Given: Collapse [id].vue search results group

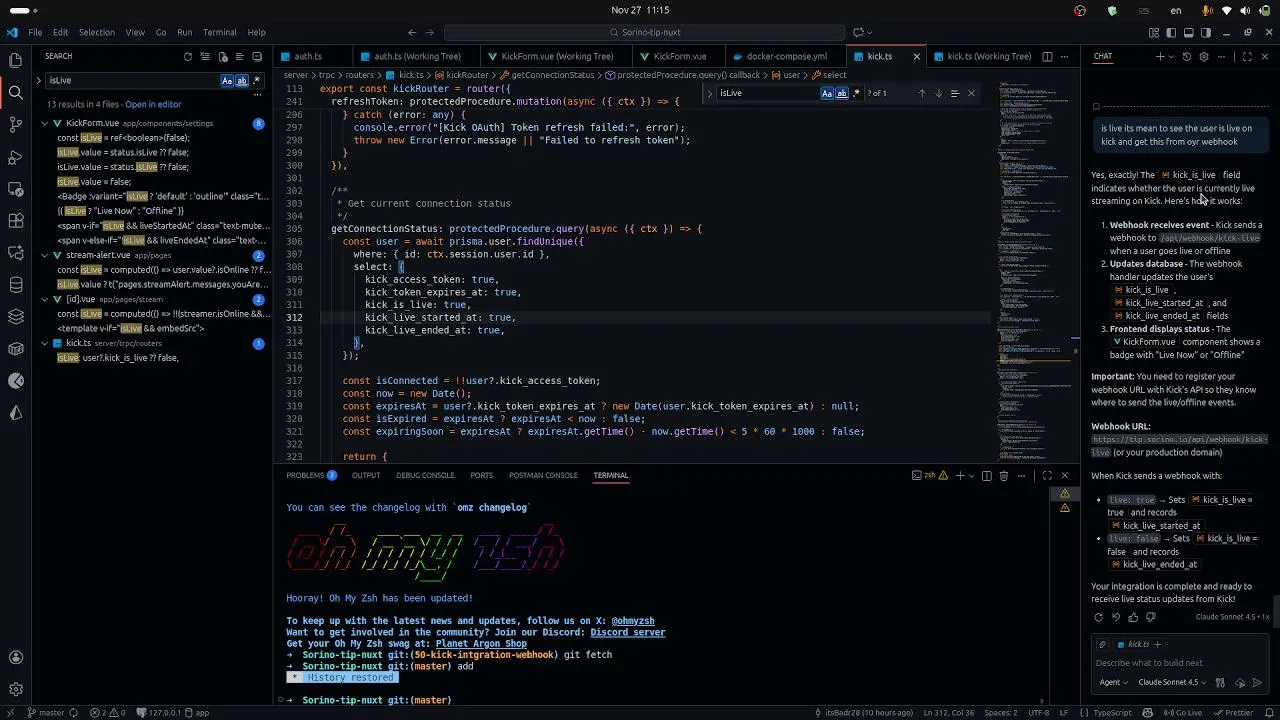Looking at the screenshot, I should click(44, 299).
